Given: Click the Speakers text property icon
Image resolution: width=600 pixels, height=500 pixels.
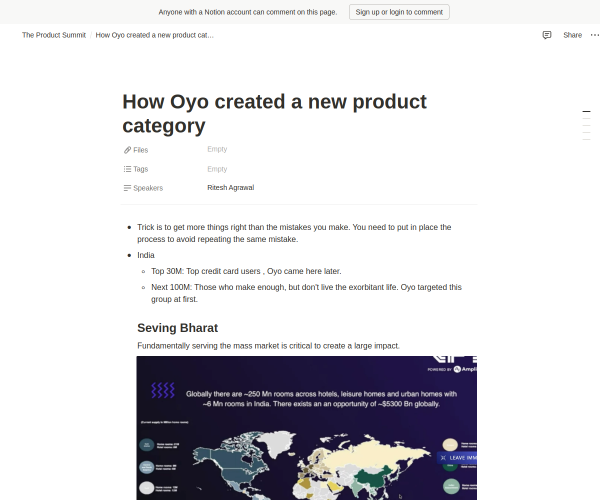Looking at the screenshot, I should 127,188.
